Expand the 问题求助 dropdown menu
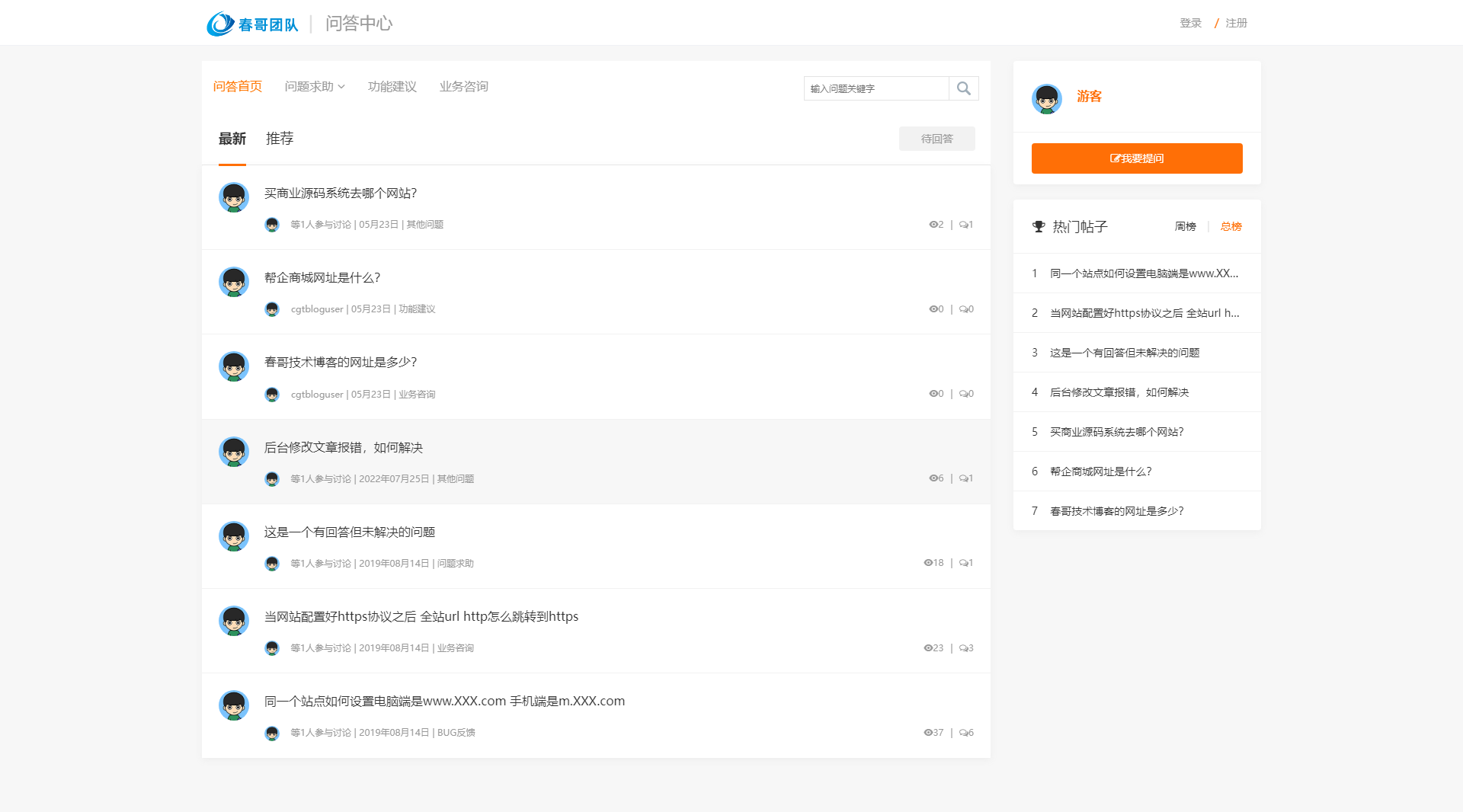The height and width of the screenshot is (812, 1463). [315, 87]
